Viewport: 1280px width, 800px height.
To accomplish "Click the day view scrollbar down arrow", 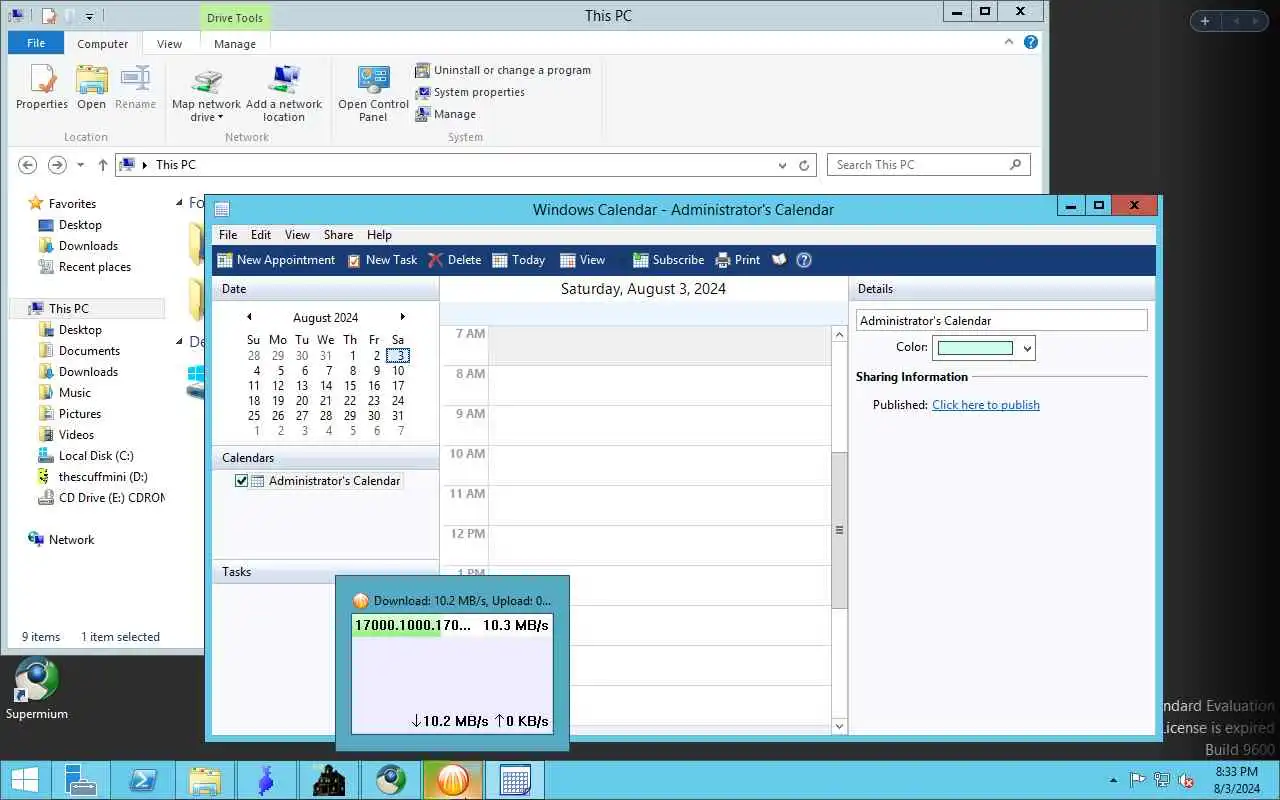I will 839,726.
